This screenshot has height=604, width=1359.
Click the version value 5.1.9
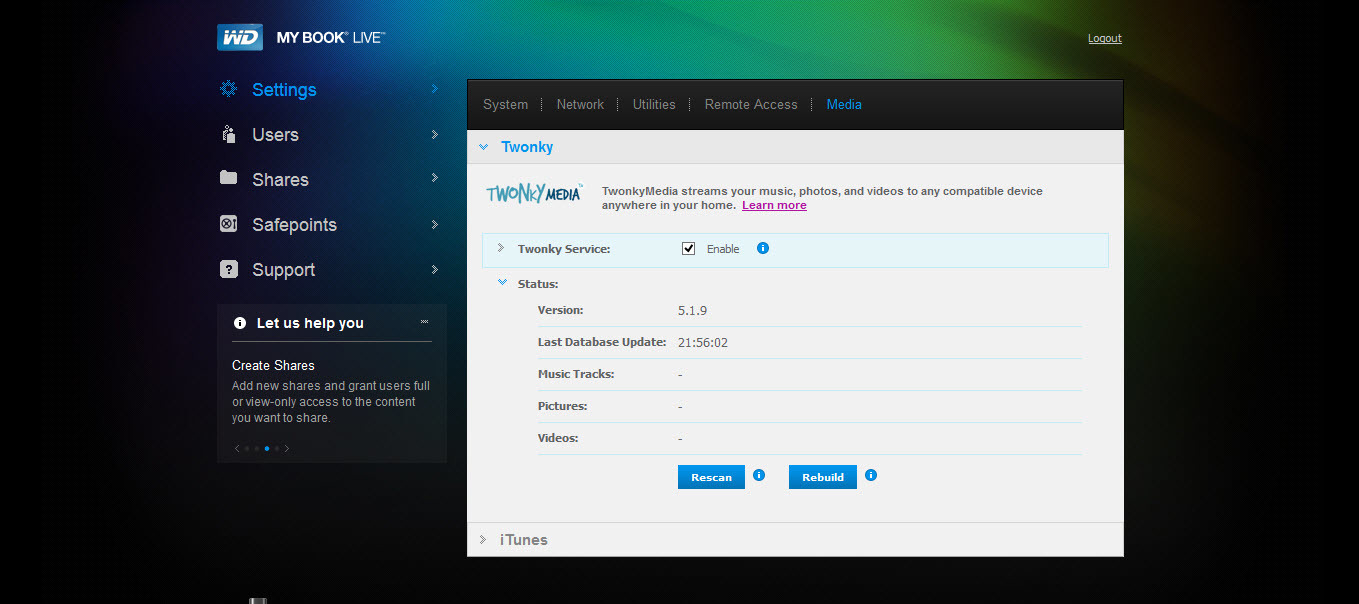pyautogui.click(x=692, y=310)
